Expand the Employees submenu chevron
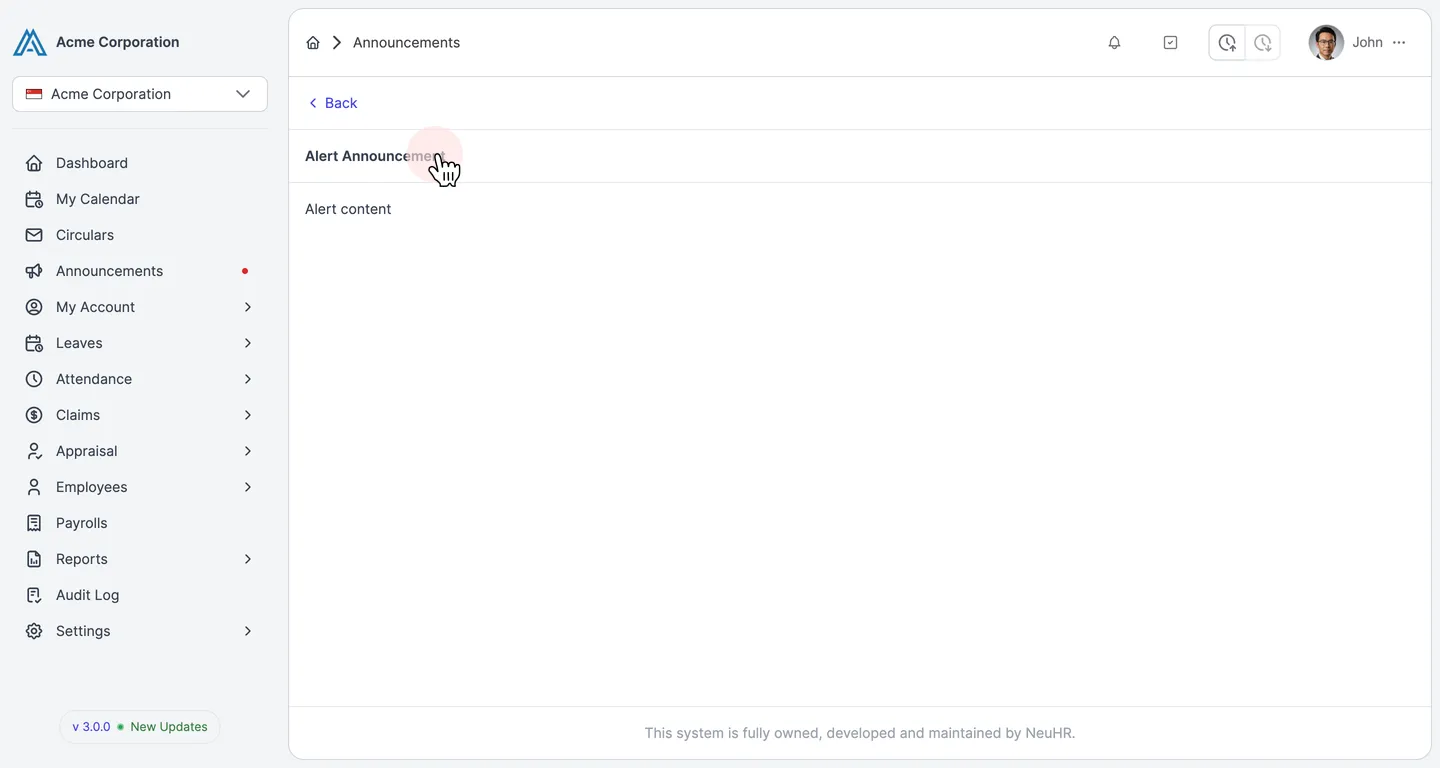Viewport: 1440px width, 768px height. (x=248, y=487)
